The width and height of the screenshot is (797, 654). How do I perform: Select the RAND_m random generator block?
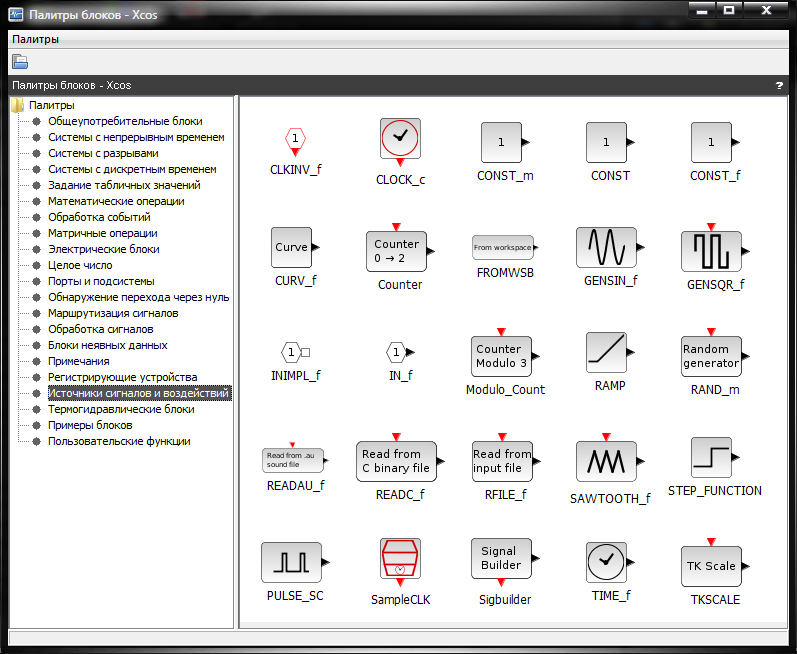(711, 356)
